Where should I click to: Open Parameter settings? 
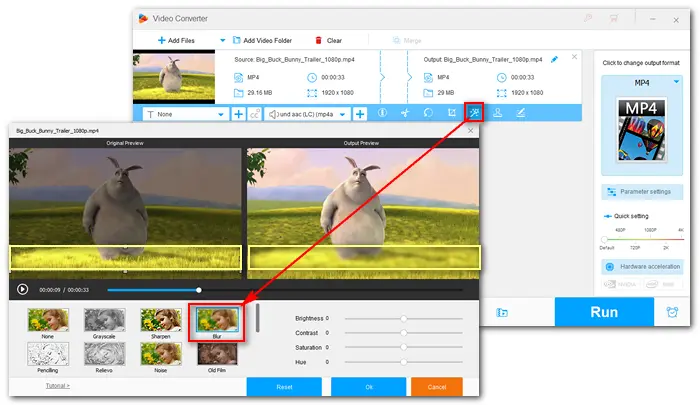[642, 192]
